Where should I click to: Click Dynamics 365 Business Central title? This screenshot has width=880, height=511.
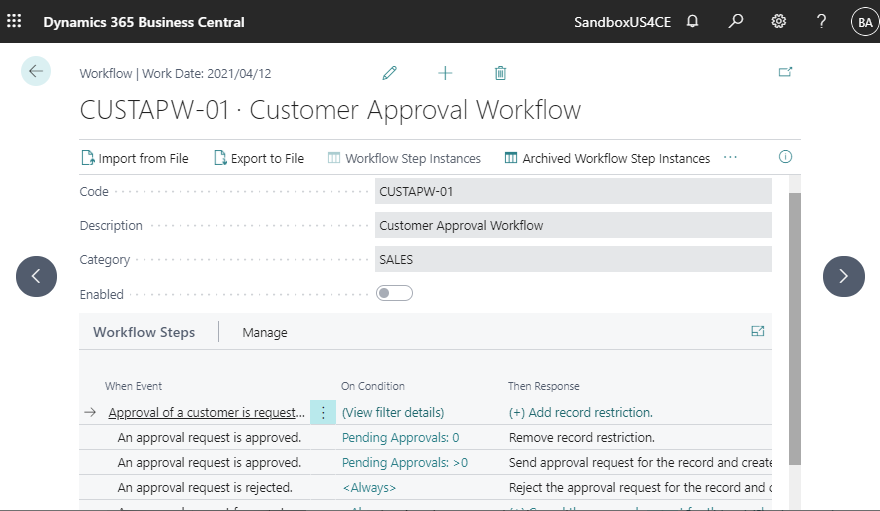point(144,22)
